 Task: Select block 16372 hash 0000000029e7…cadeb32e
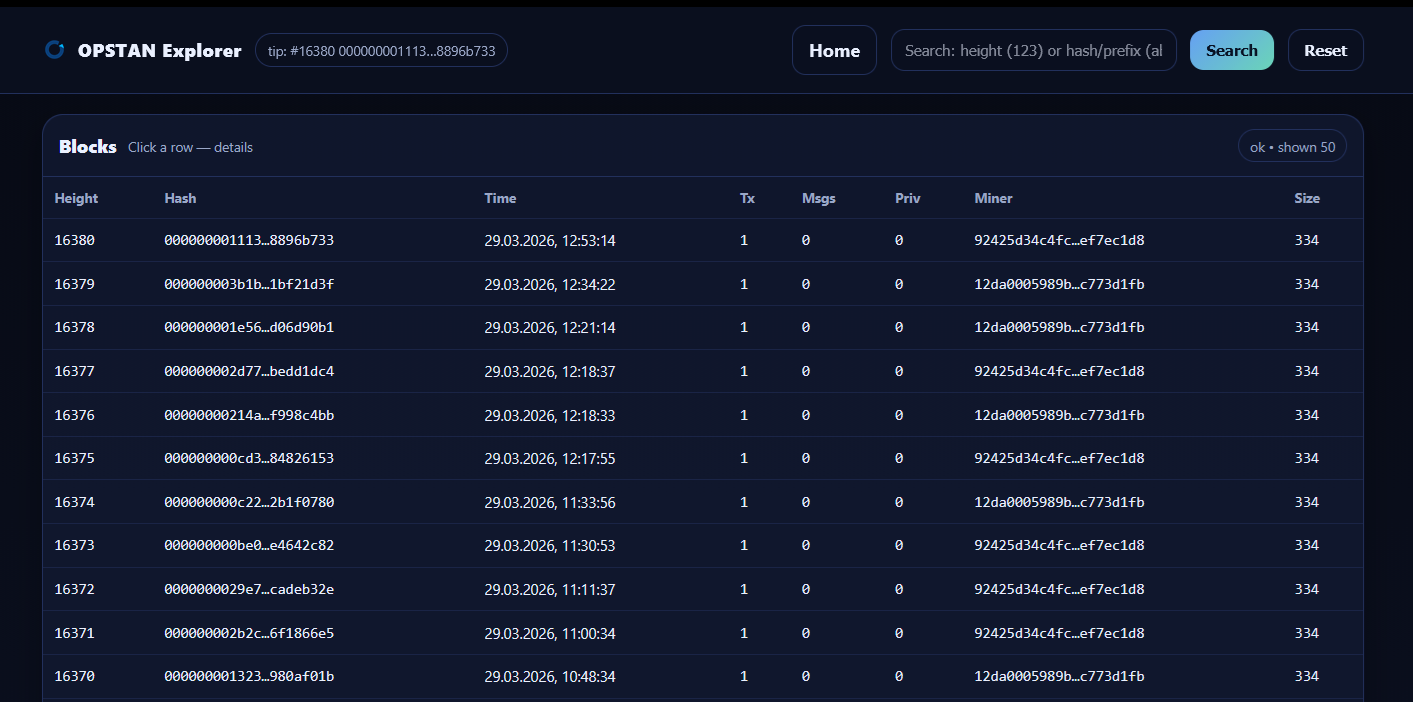[x=249, y=589]
